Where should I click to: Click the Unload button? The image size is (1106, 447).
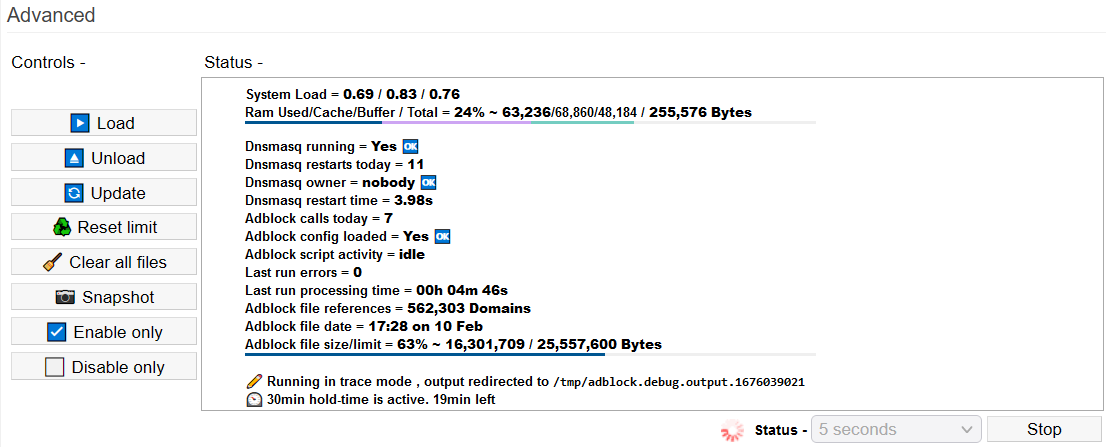pos(104,158)
